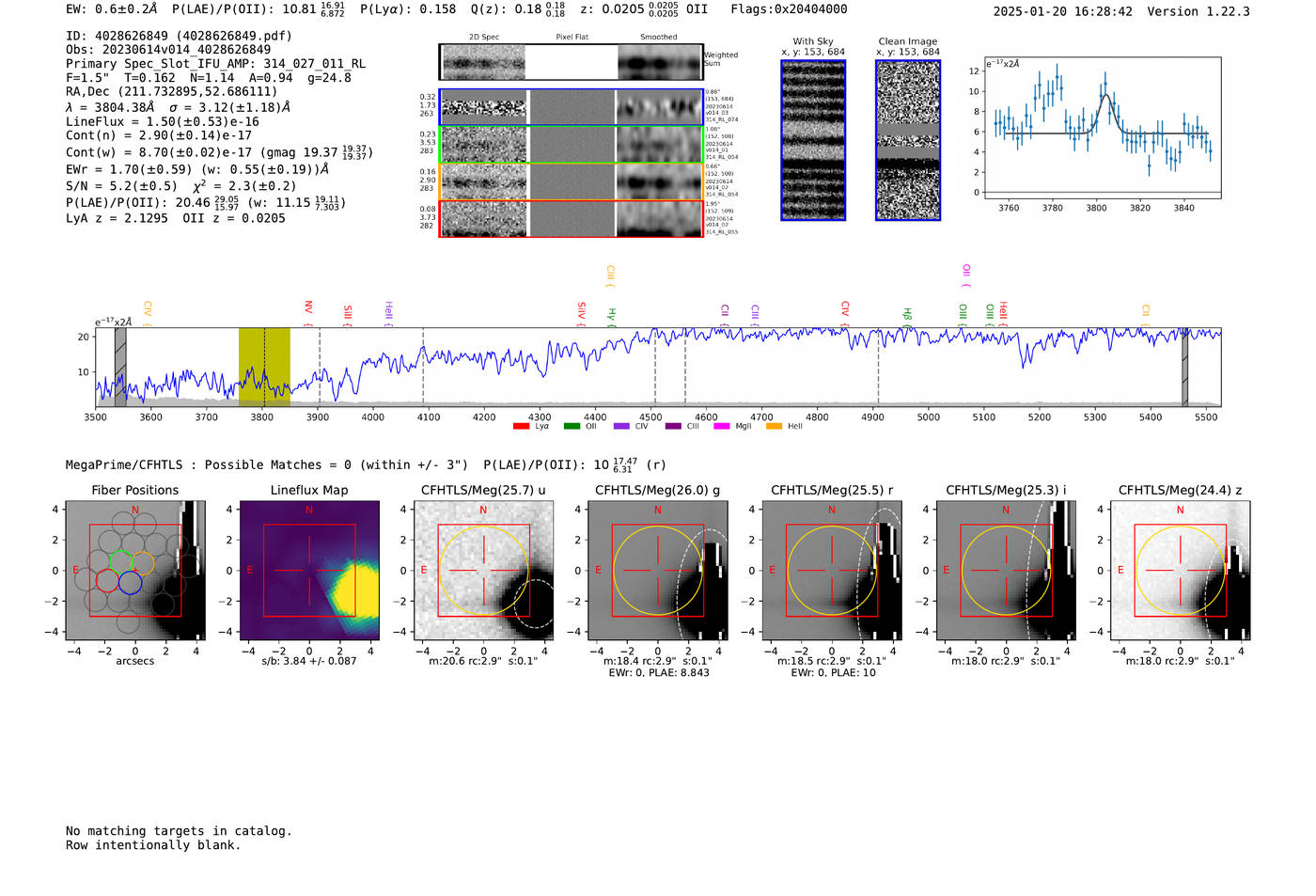Viewport: 1316px width, 896px height.
Task: Click the green fiber circle in Fiber Positions
Action: 119,562
